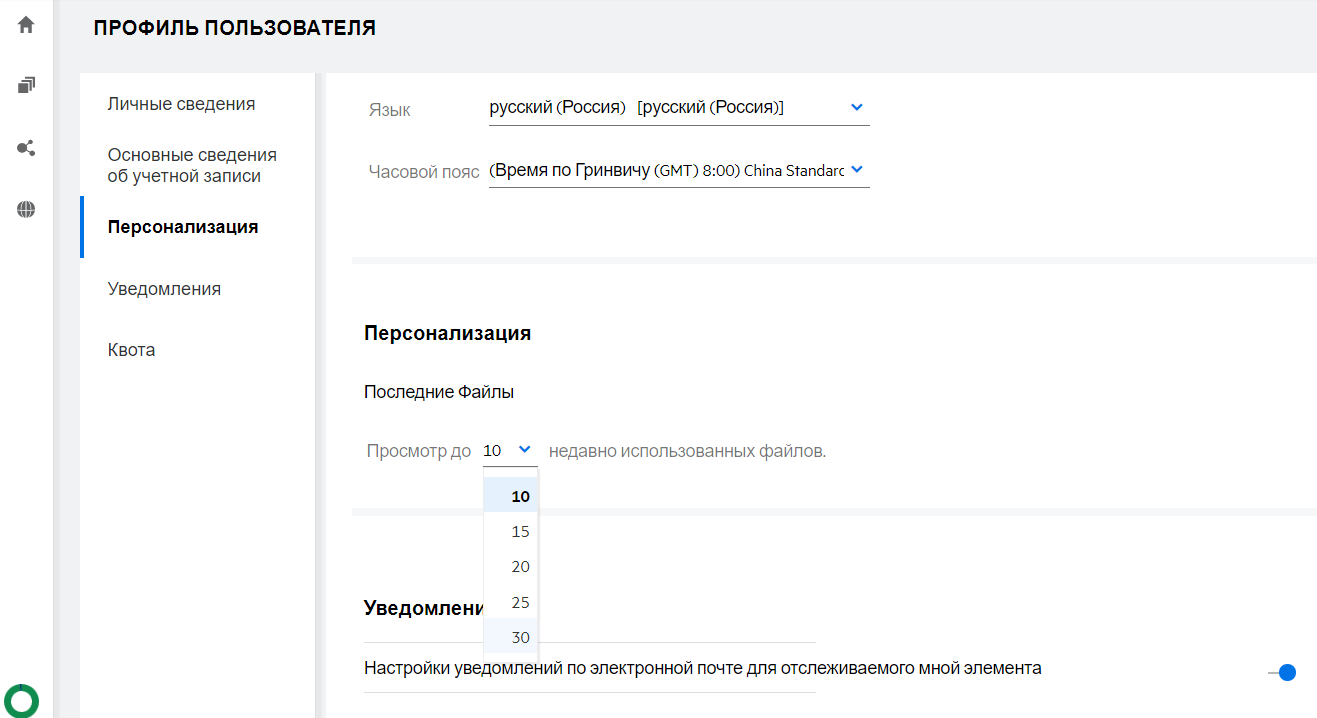Go to Личные сведения section
Viewport: 1317px width, 718px height.
point(181,104)
